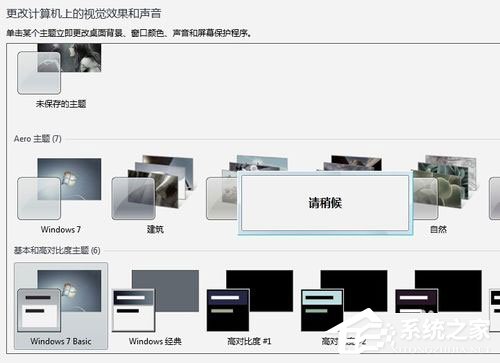Viewport: 500px width, 363px height.
Task: Select the Windows 7 Basic theme
Action: click(61, 306)
